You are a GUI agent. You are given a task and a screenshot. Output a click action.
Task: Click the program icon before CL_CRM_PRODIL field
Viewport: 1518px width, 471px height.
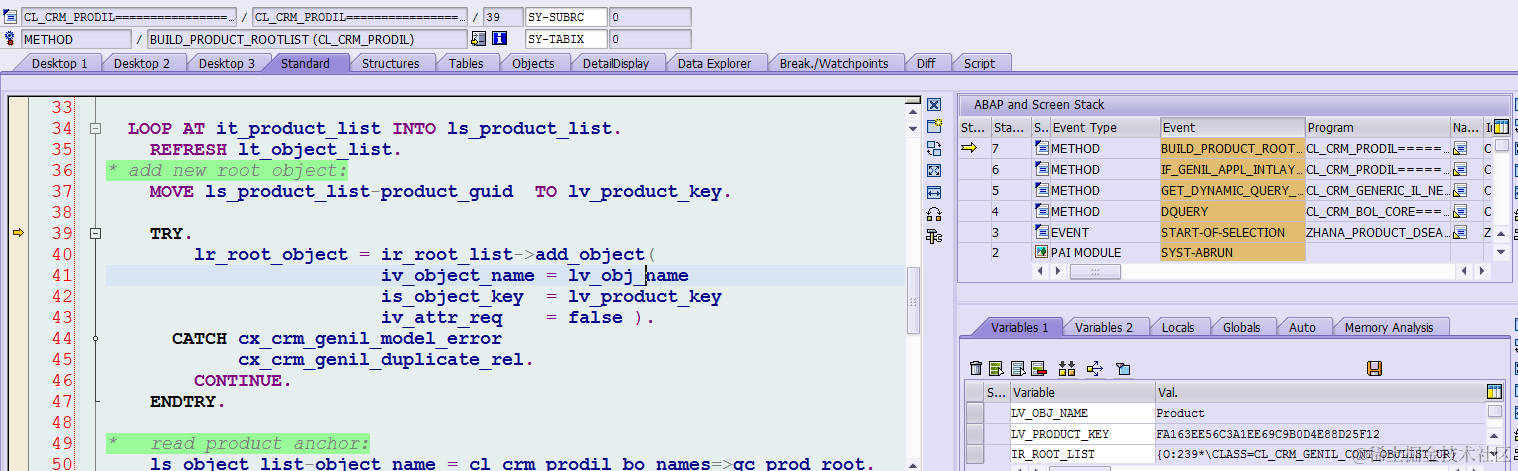11,17
